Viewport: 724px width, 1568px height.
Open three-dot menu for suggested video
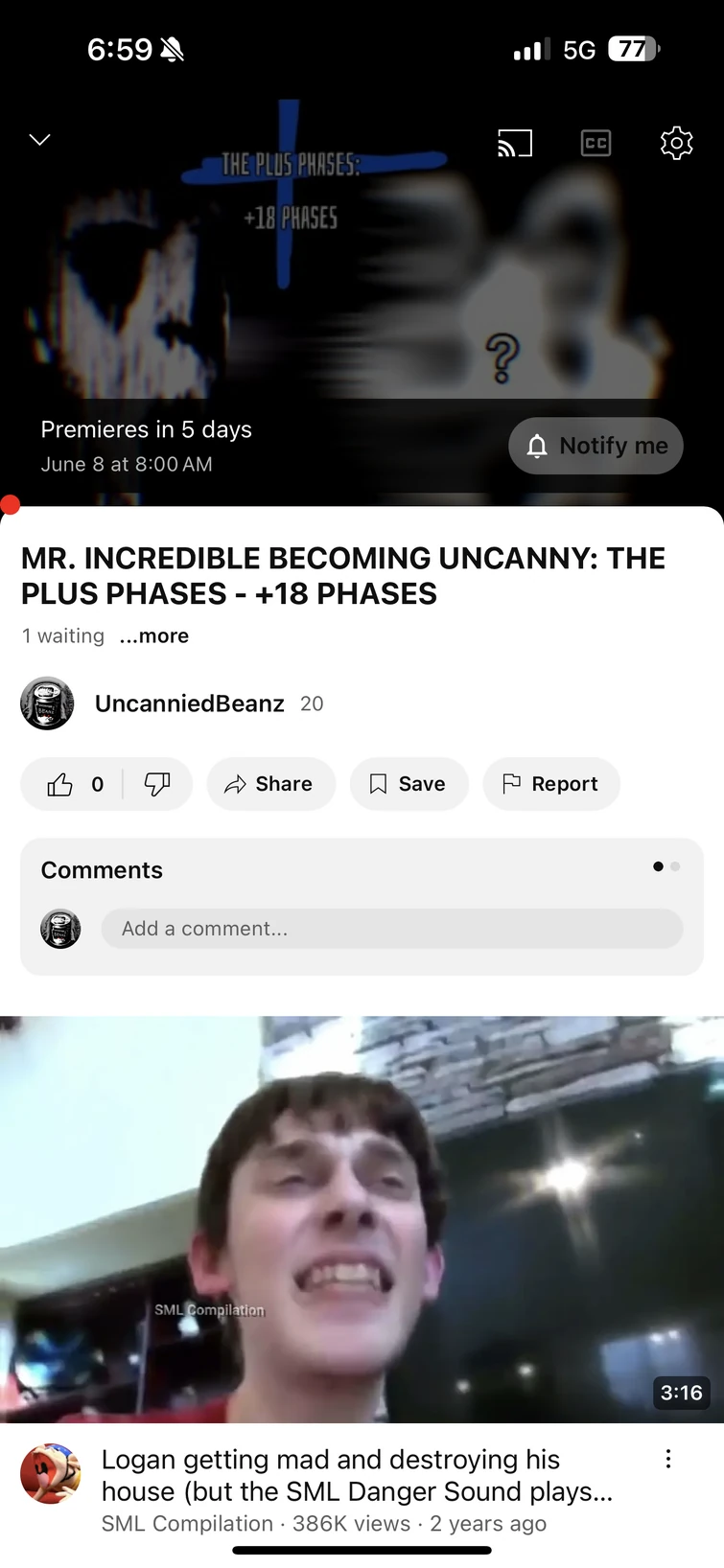(668, 1460)
